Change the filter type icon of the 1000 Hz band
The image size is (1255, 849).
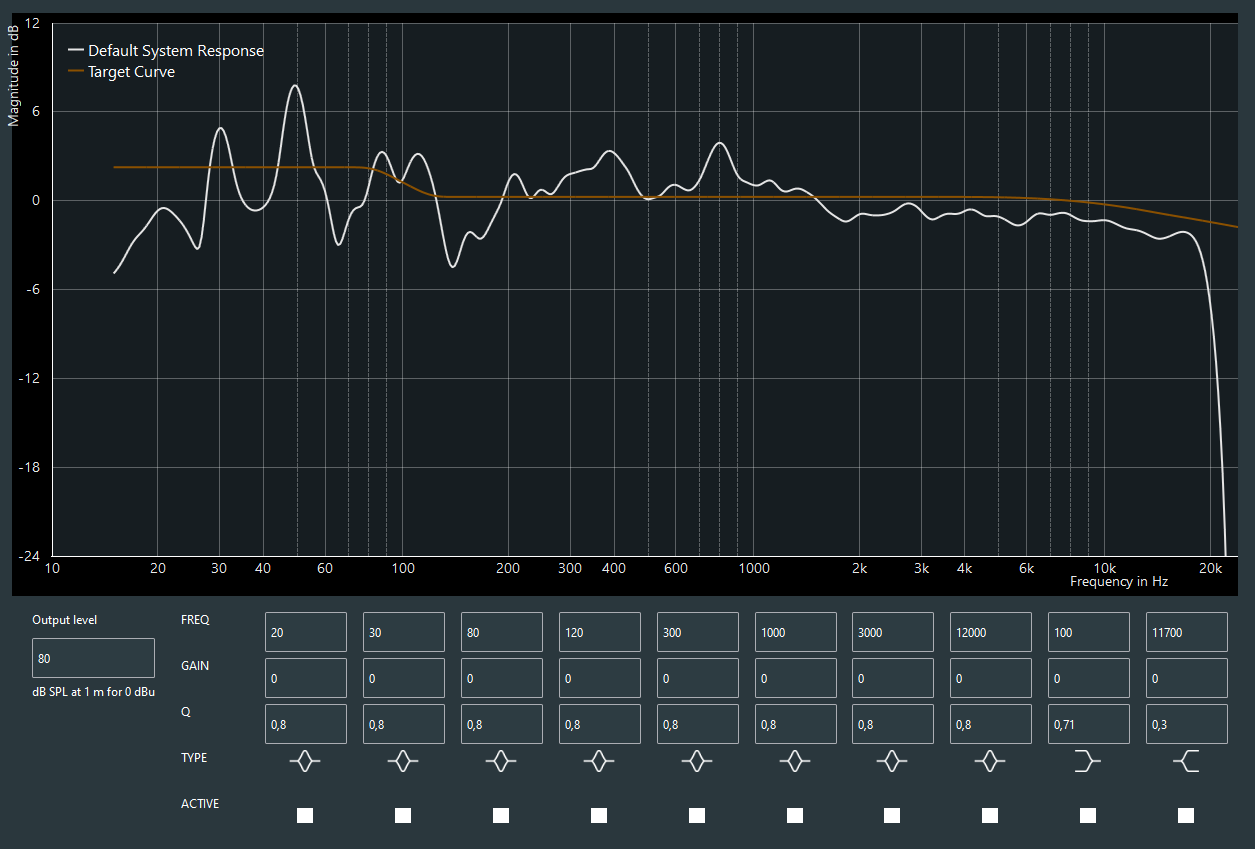(795, 762)
